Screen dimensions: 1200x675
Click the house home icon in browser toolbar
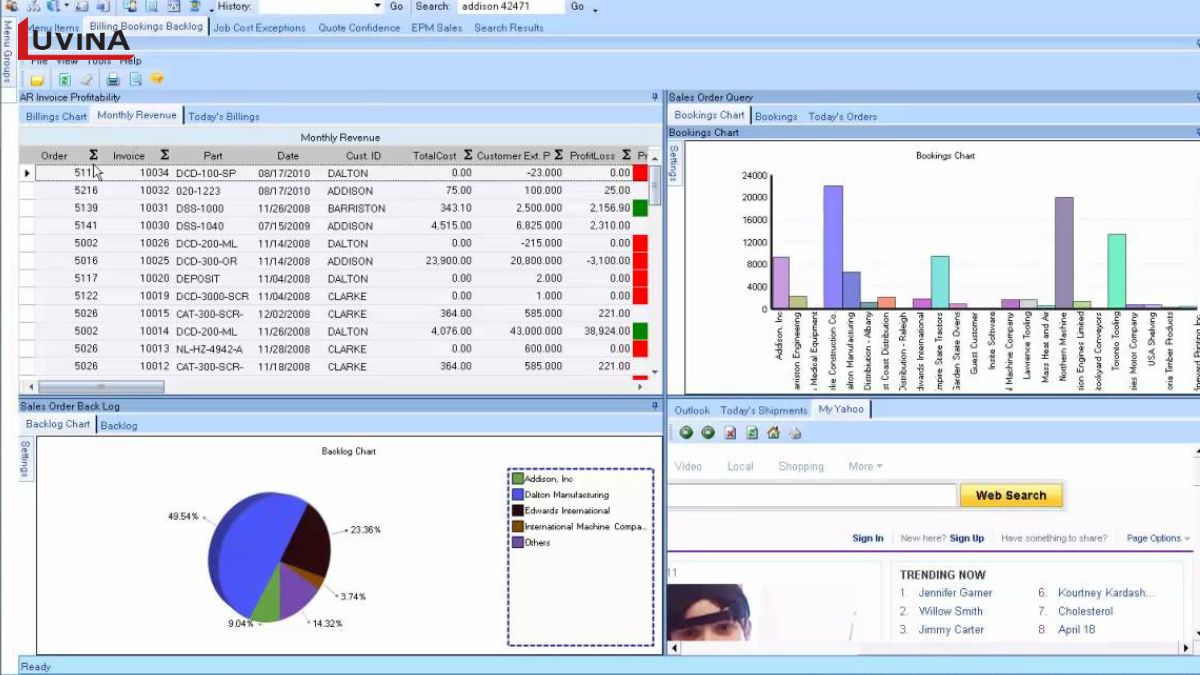[x=773, y=433]
